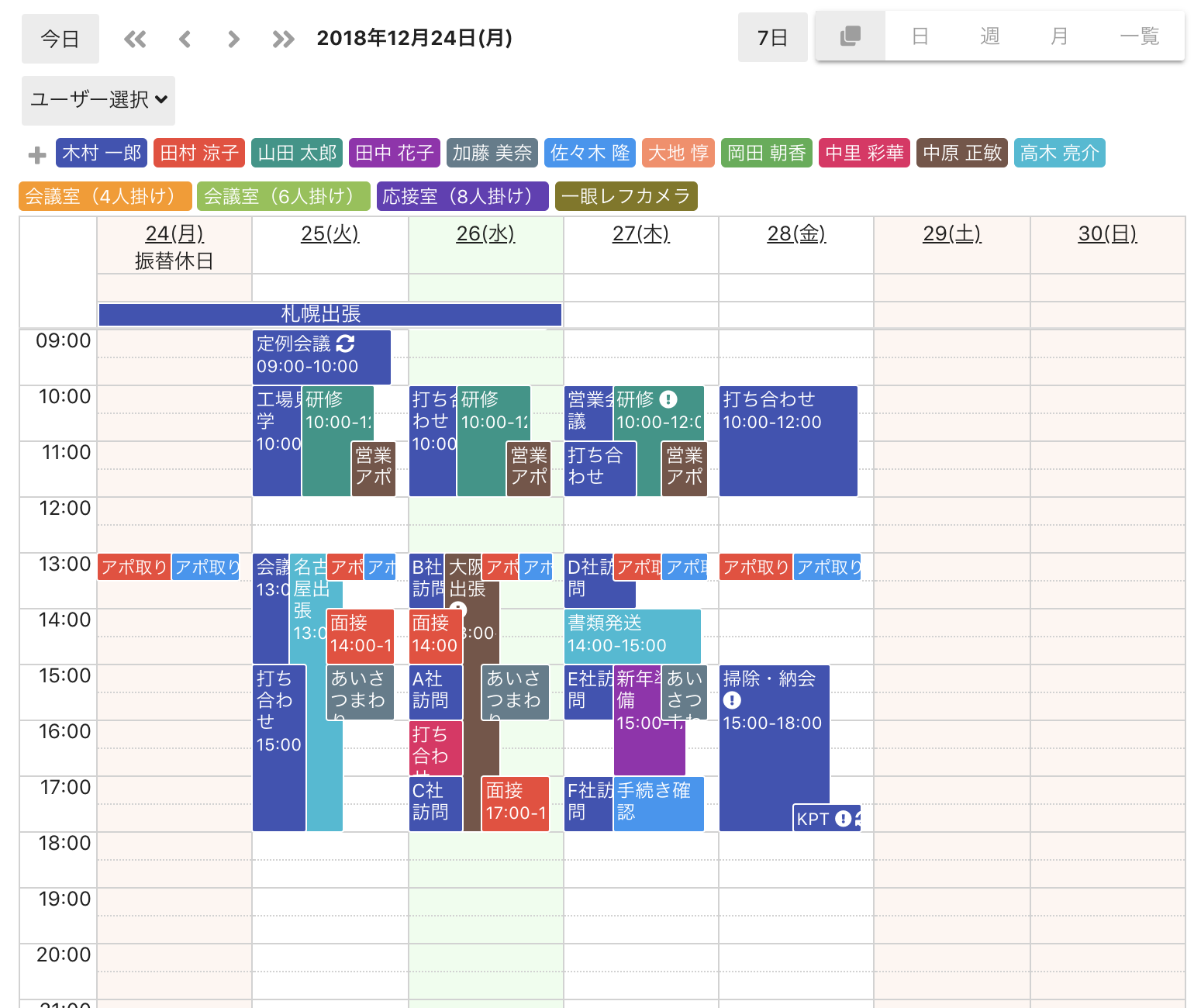Toggle the 田村 涼子 user tag
The image size is (1194, 1008).
tap(199, 154)
